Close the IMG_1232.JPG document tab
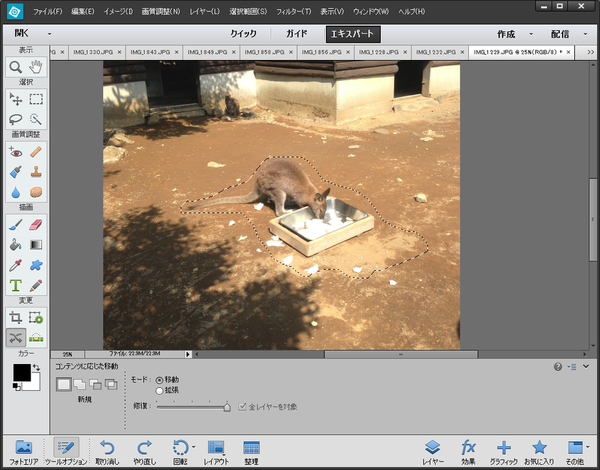Image resolution: width=600 pixels, height=470 pixels. click(x=462, y=52)
